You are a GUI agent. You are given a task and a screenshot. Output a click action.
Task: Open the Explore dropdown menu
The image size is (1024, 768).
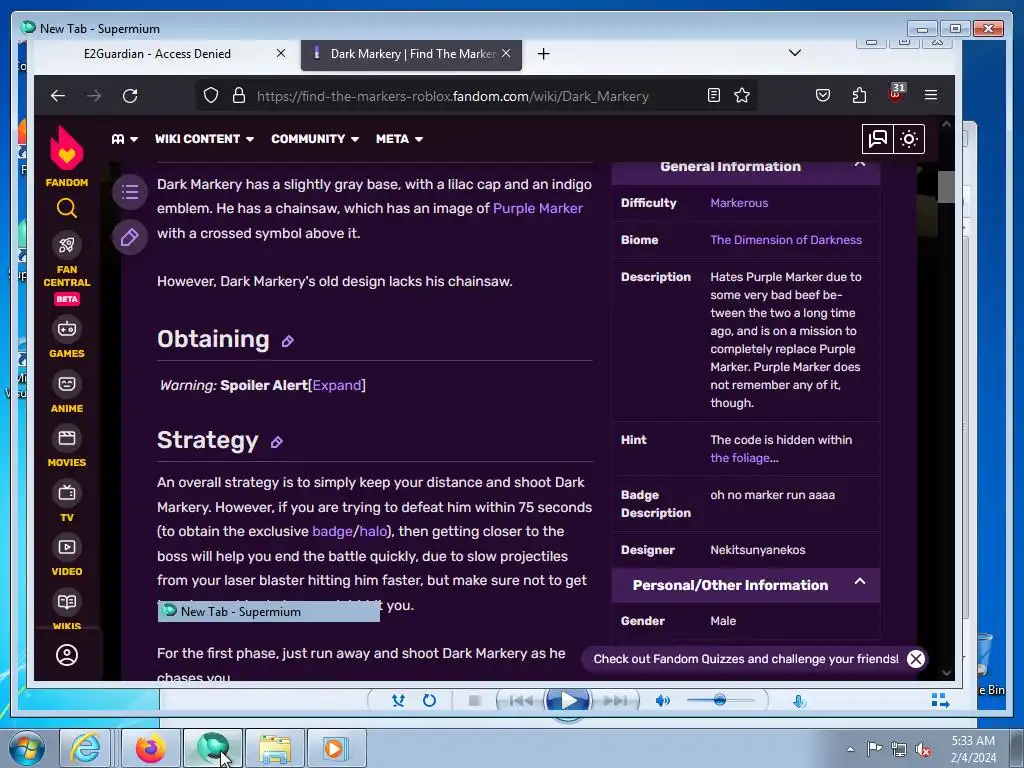[x=124, y=138]
